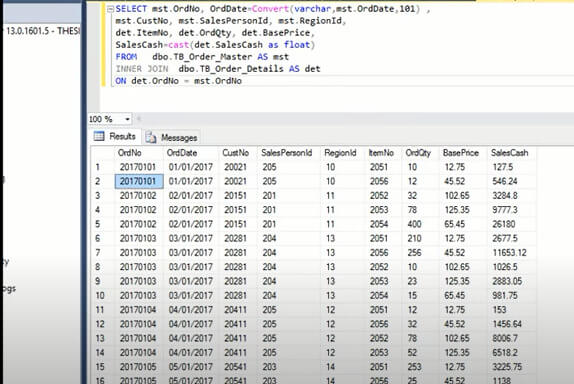Select the OrdNo column header

click(138, 153)
